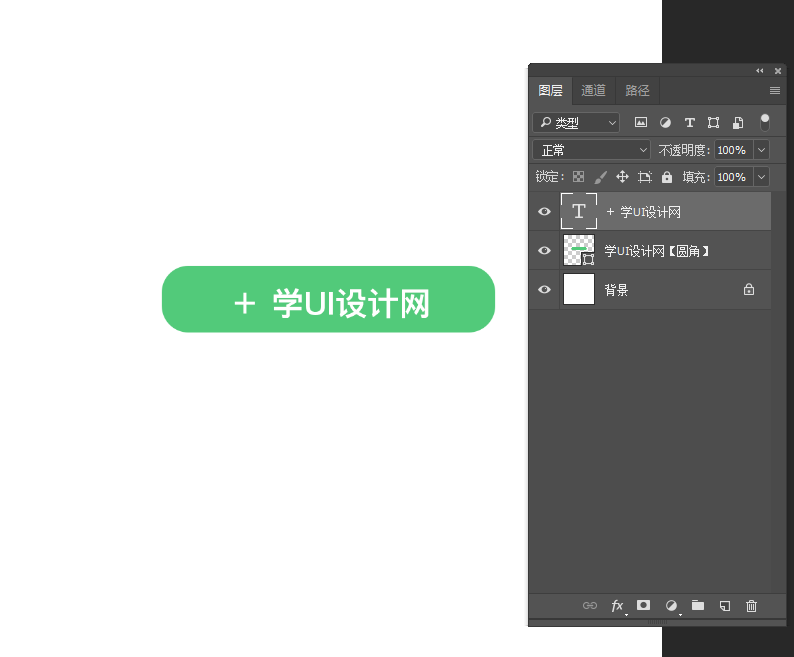Open the fx layer style menu

[x=618, y=606]
